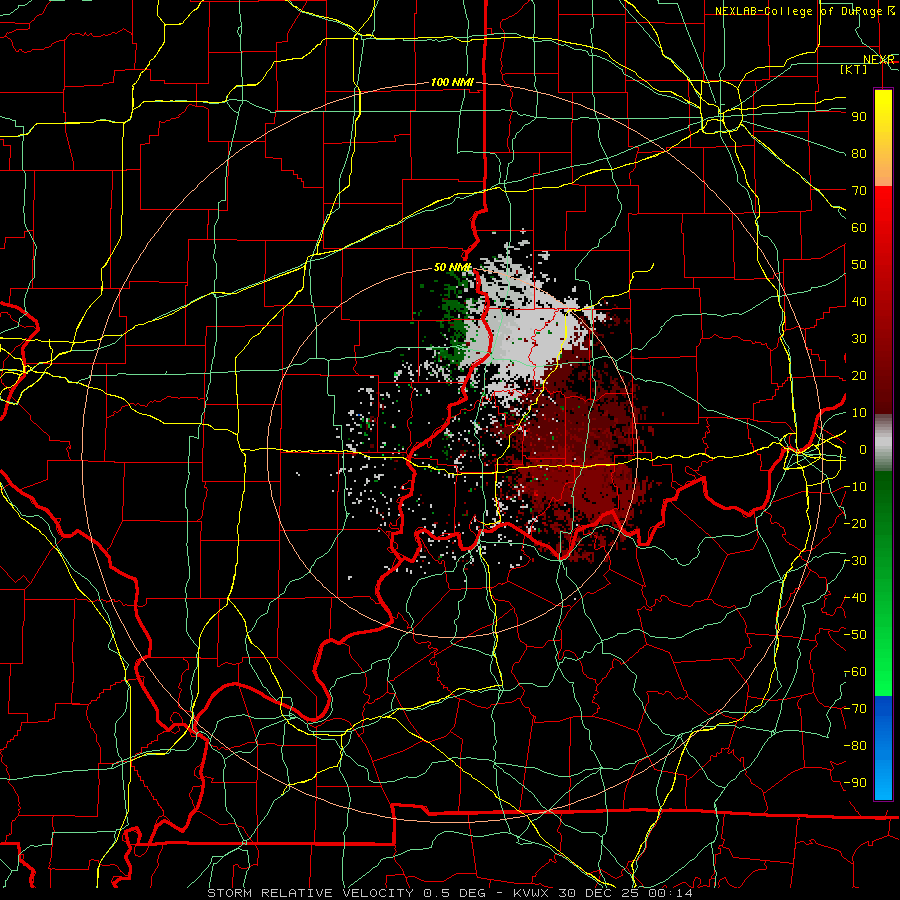Click the '100 NMI' range ring label
Image resolution: width=900 pixels, height=900 pixels.
pyautogui.click(x=452, y=82)
